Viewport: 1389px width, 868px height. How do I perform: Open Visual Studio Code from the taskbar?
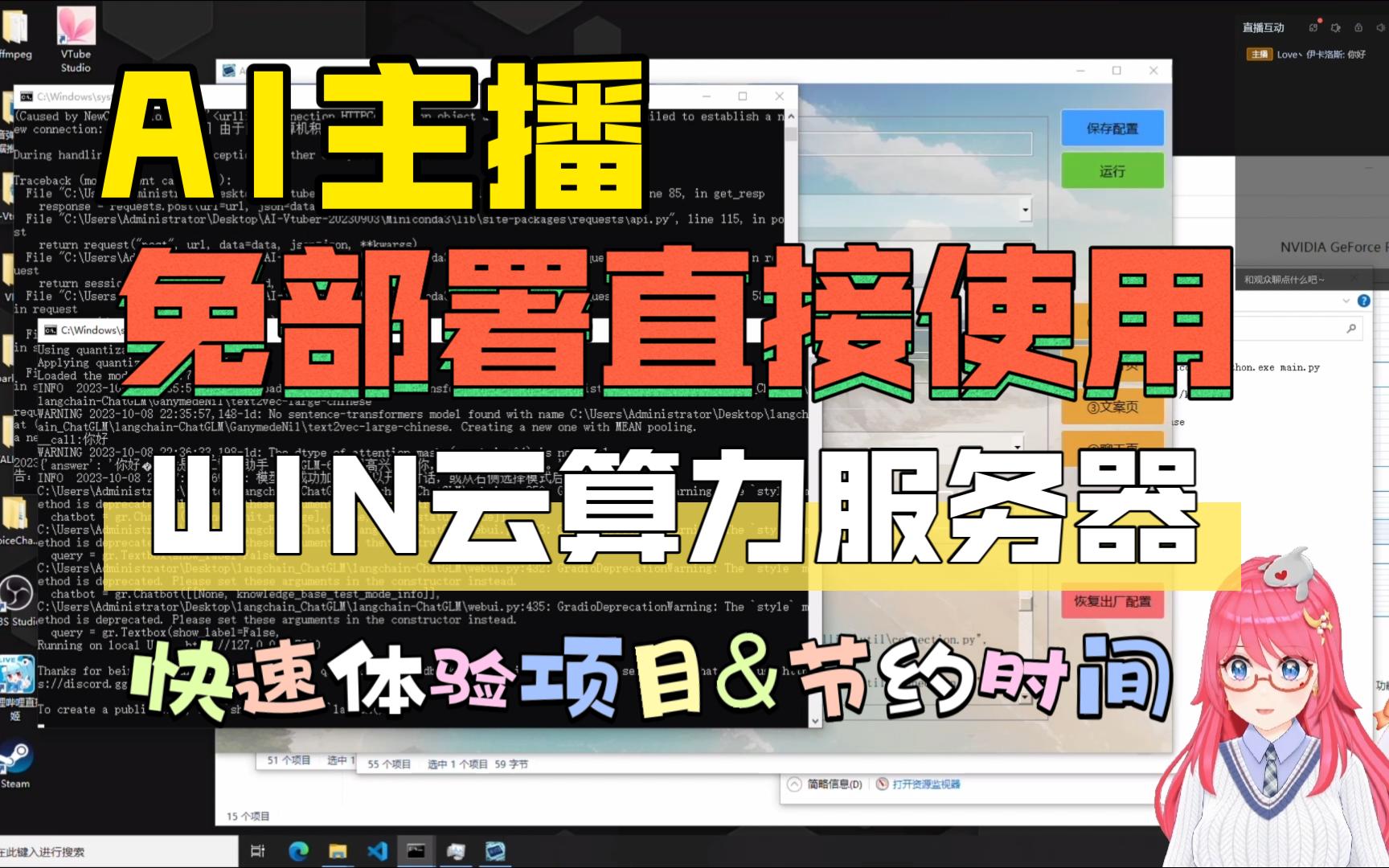click(377, 851)
